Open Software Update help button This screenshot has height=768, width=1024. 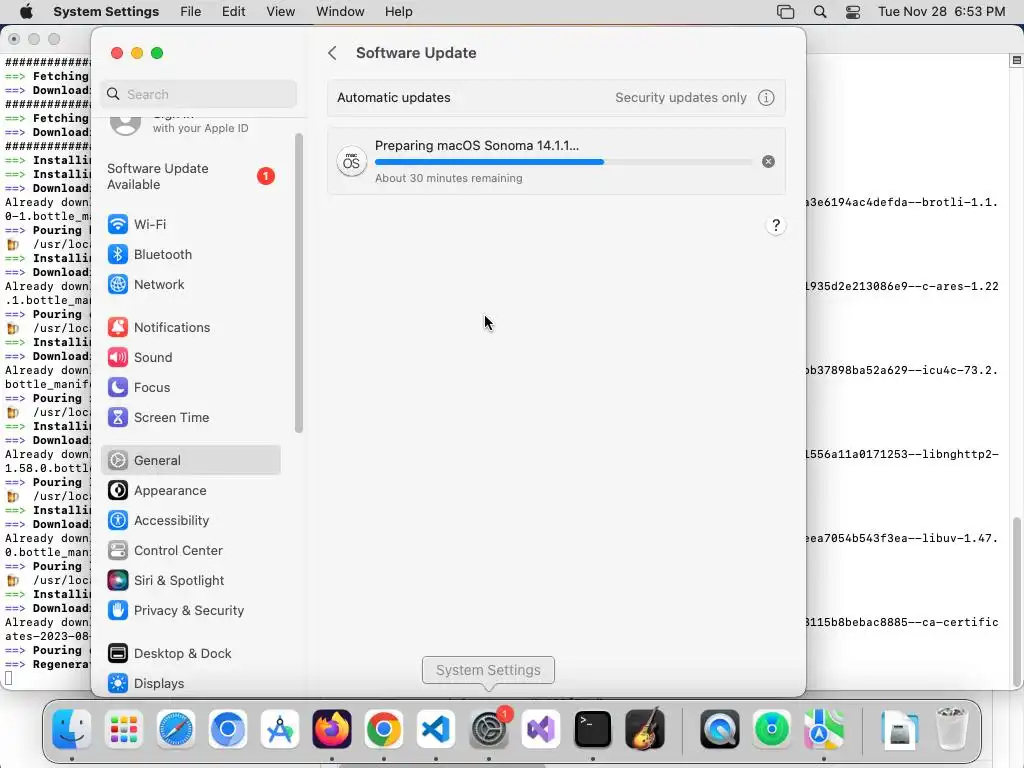(776, 226)
